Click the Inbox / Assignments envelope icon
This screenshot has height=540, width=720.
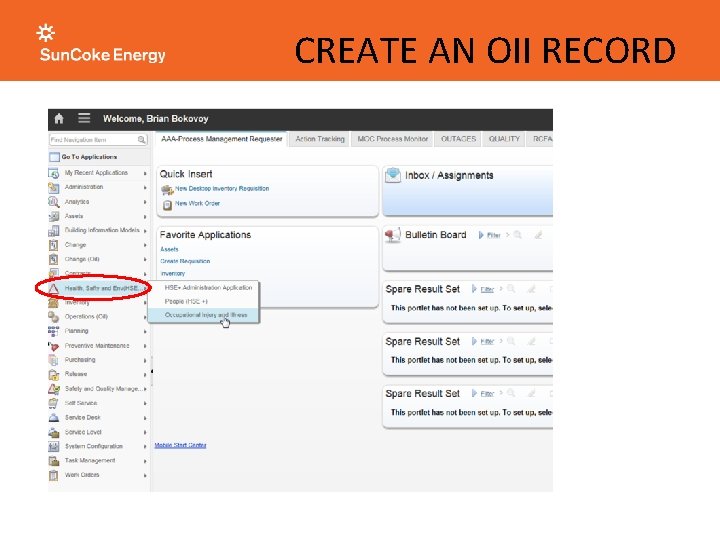[393, 175]
